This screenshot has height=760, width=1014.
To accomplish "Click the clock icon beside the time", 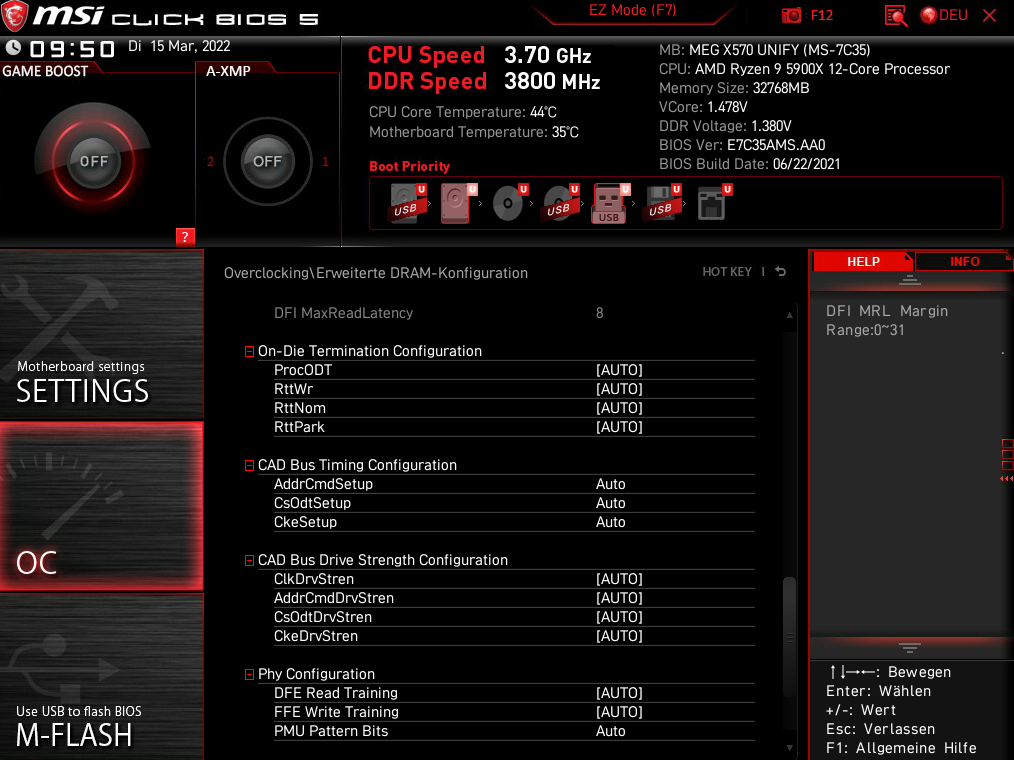I will coord(13,48).
